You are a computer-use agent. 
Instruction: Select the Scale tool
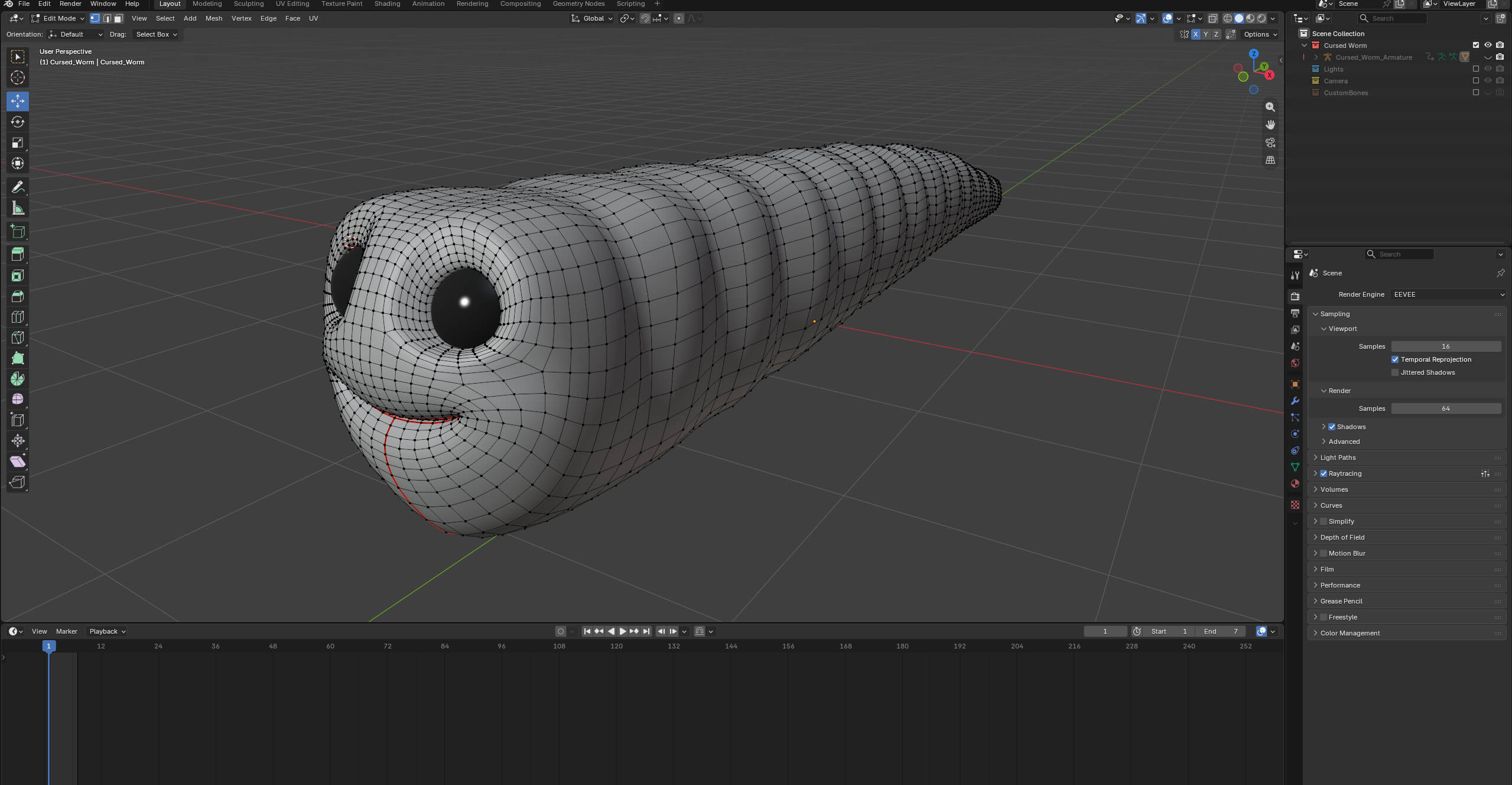(18, 142)
